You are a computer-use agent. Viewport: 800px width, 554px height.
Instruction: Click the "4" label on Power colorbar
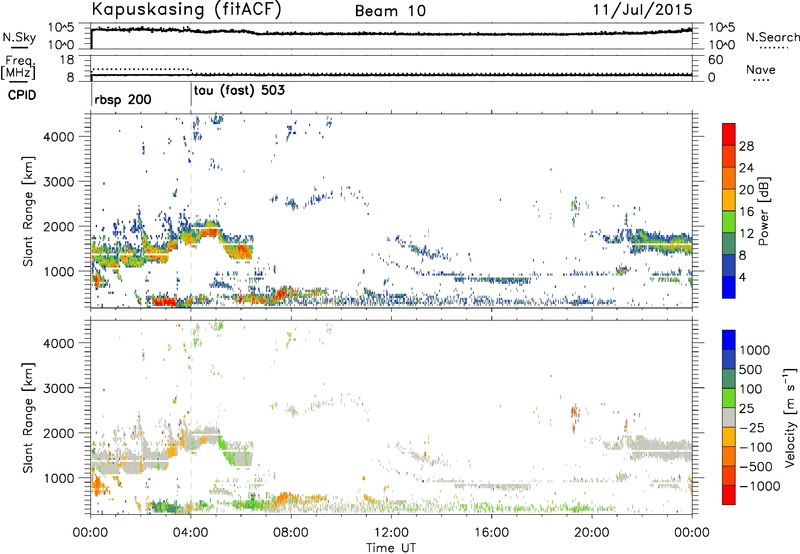point(743,277)
